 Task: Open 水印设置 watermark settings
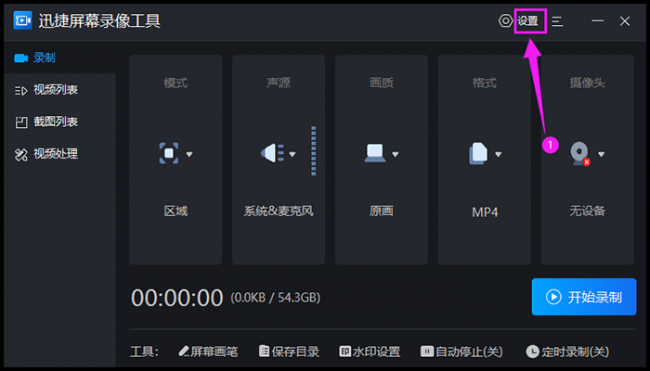[x=370, y=352]
